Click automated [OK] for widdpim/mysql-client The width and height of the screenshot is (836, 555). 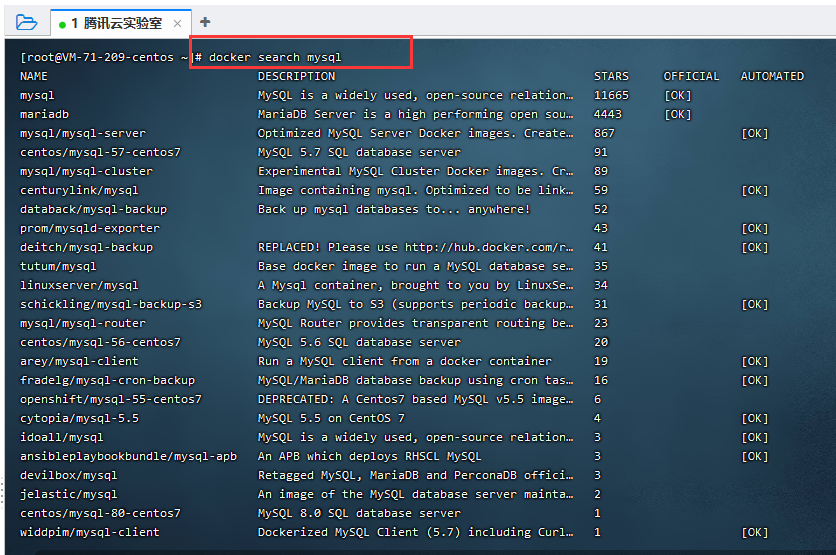[754, 533]
